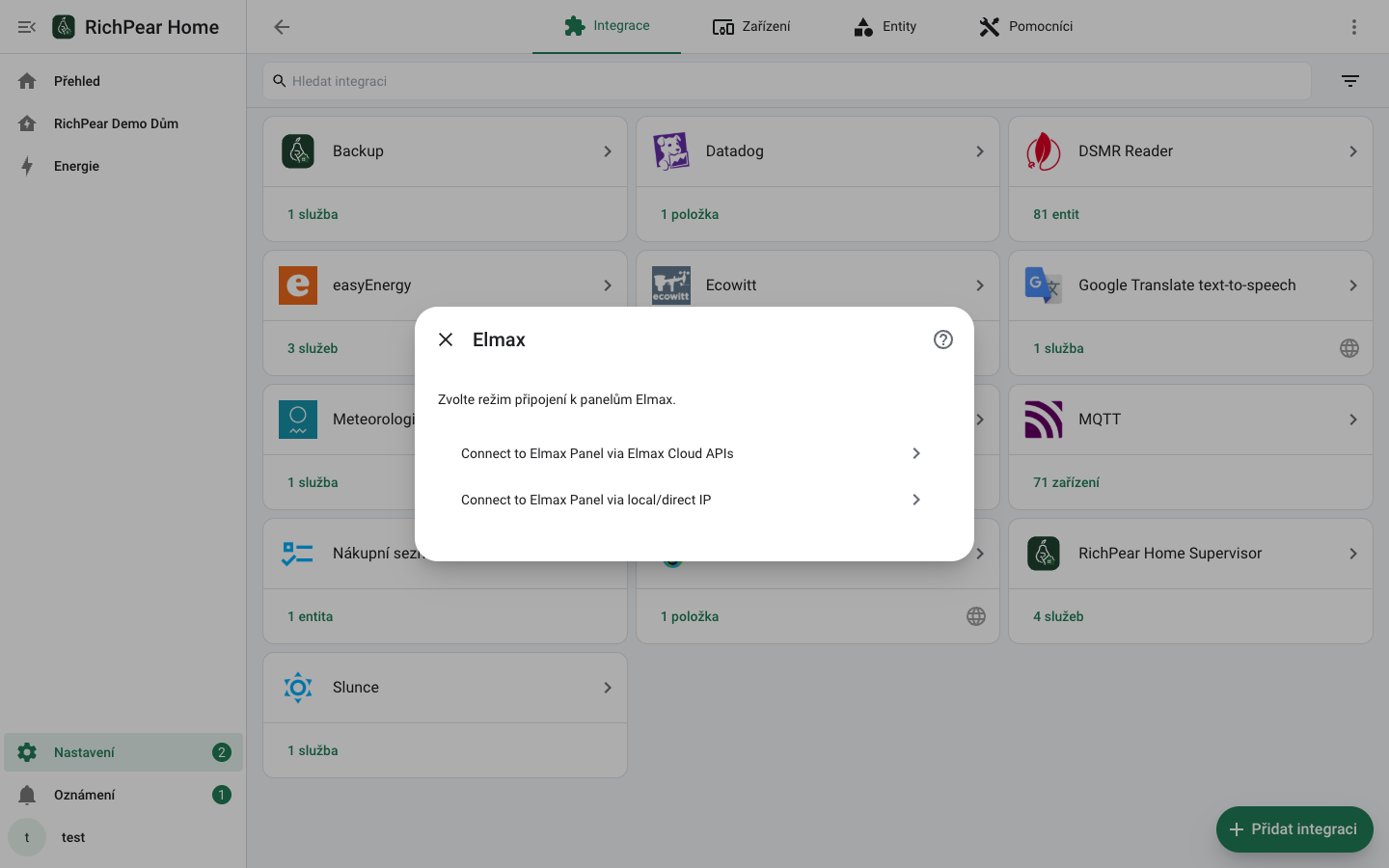The width and height of the screenshot is (1389, 868).
Task: Click the Oznámení badge showing 1
Action: [x=222, y=795]
